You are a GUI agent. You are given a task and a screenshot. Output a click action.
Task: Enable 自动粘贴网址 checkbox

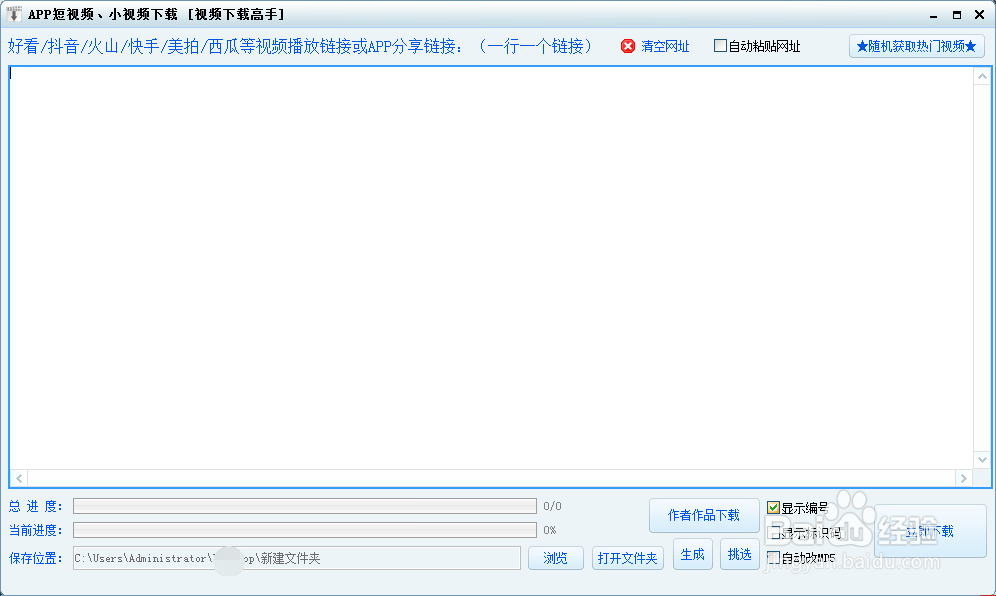click(720, 46)
